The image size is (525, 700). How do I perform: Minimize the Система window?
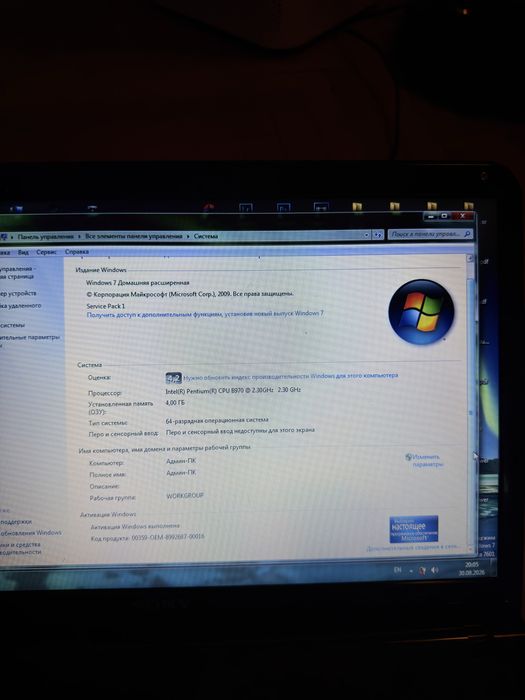430,216
